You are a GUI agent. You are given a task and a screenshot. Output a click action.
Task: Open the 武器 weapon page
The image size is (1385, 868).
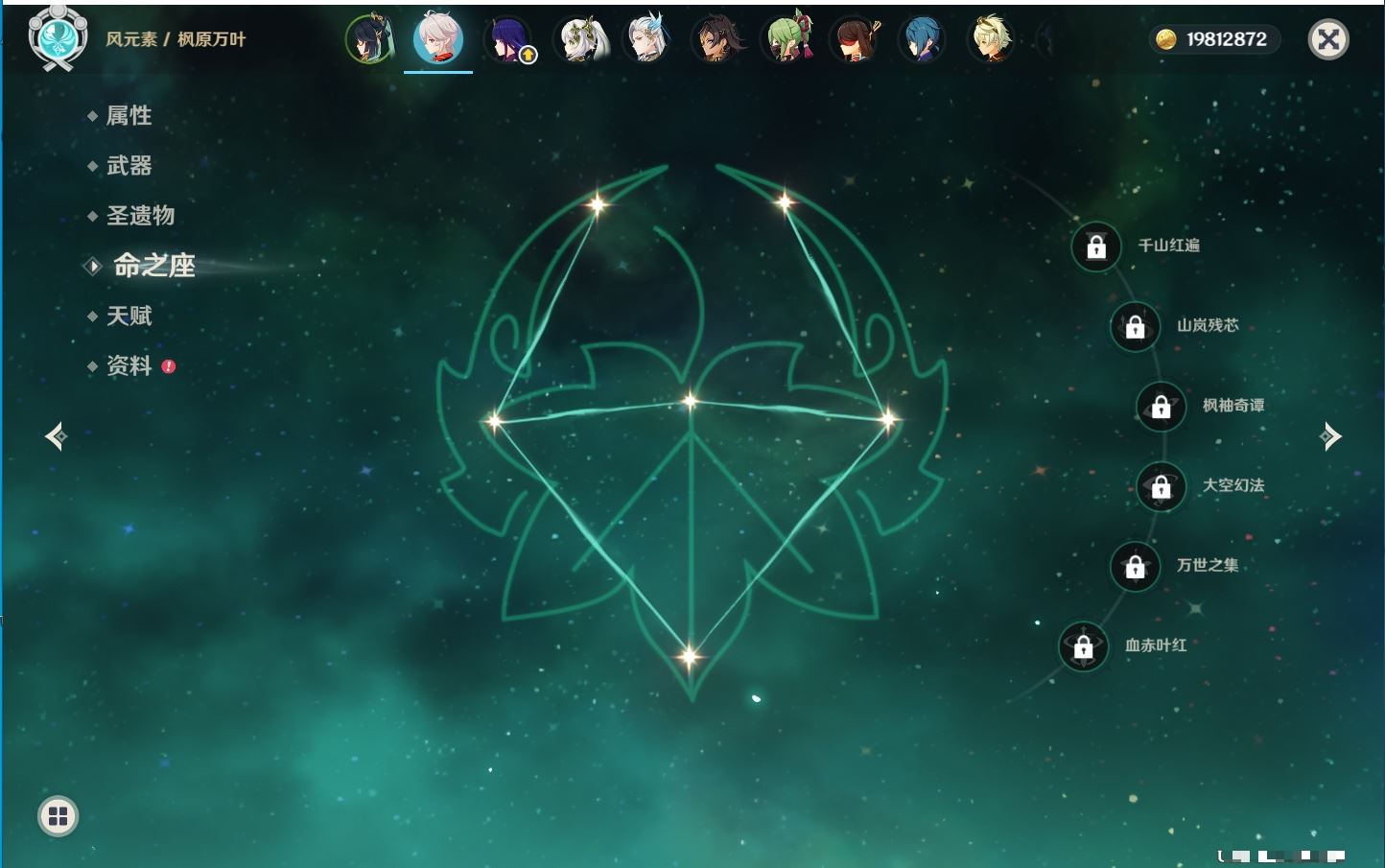129,166
